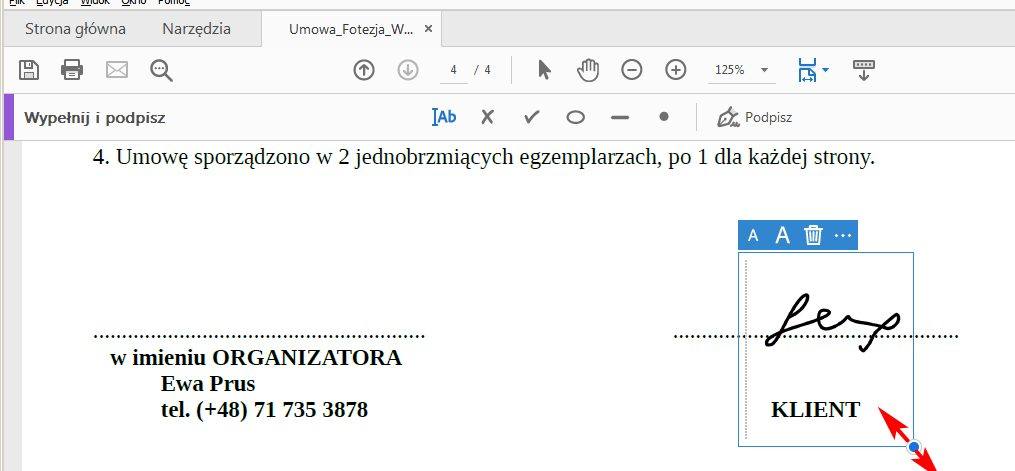Image resolution: width=1015 pixels, height=471 pixels.
Task: Close the Umowa_Fotezja document tab
Action: (429, 29)
